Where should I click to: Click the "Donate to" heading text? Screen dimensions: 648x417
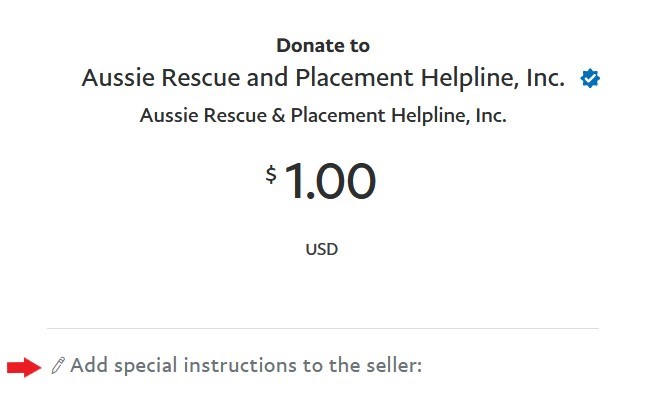point(323,45)
